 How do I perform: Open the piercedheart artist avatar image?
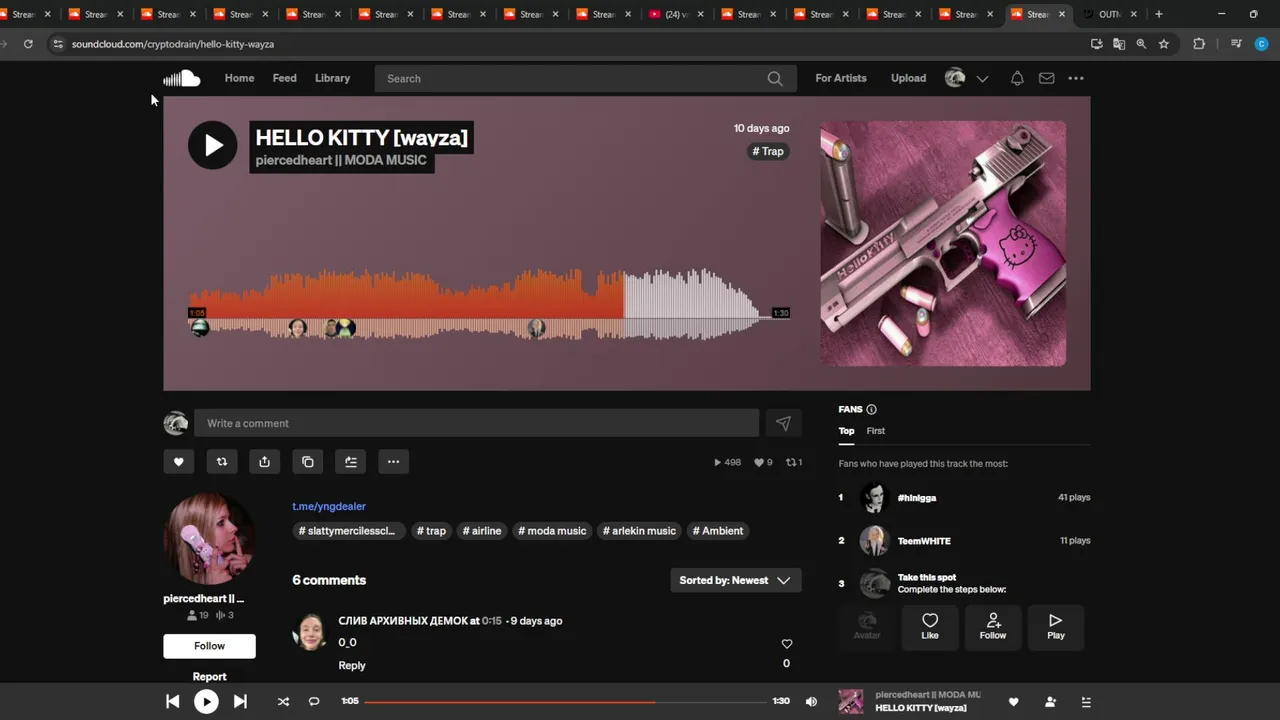point(209,539)
